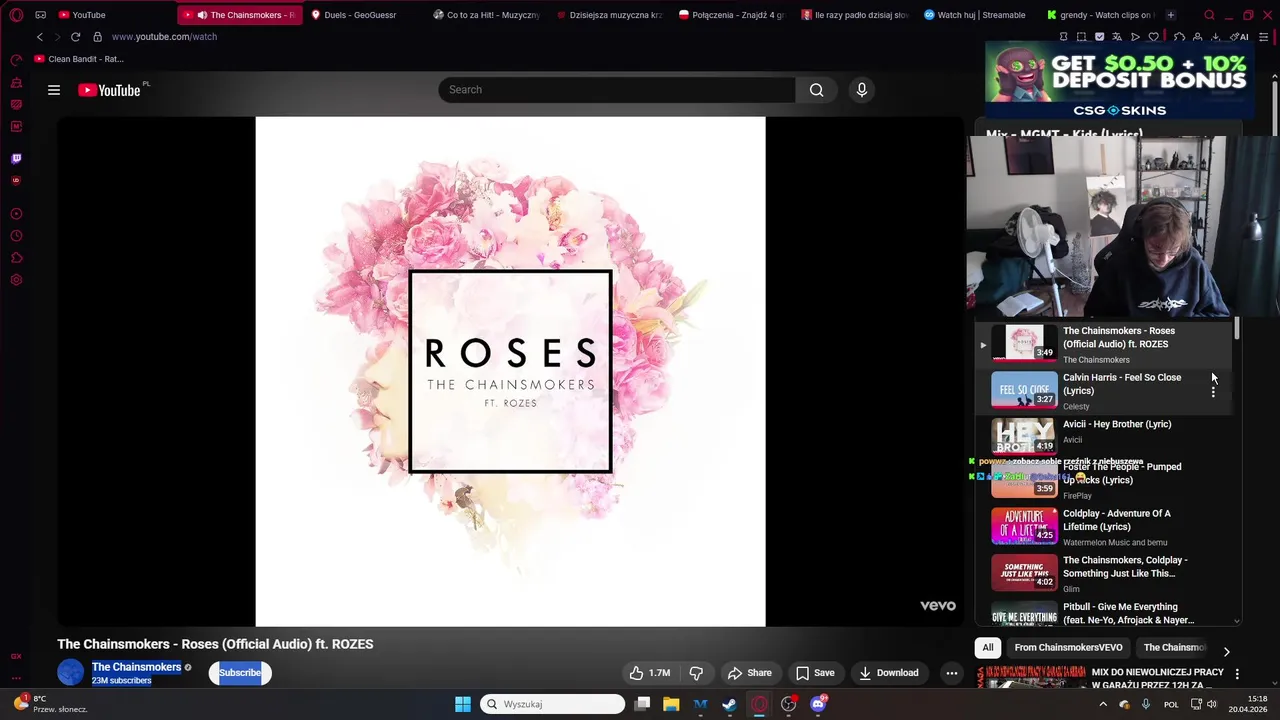Screen dimensions: 1280x720
Task: Open the Windows Start menu
Action: (x=463, y=704)
